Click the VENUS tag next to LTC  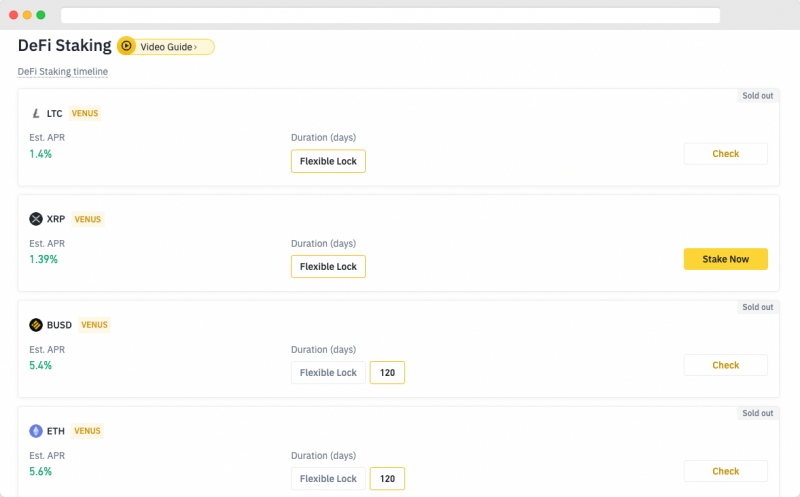tap(85, 113)
